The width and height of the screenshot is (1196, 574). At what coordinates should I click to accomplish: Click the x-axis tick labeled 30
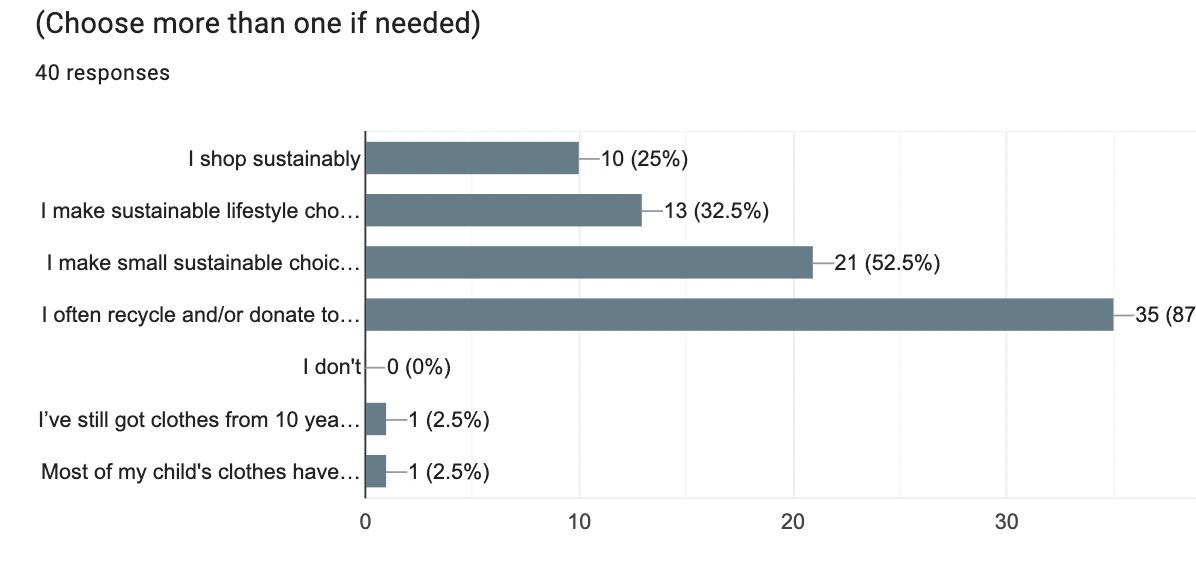click(1007, 522)
